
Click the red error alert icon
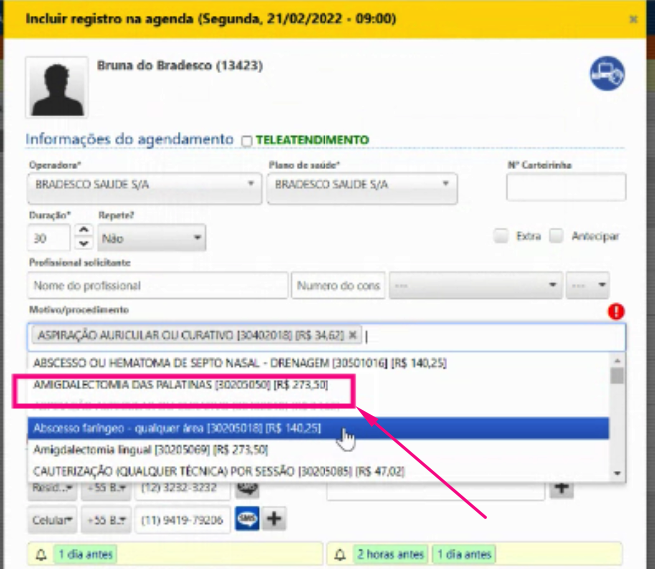(616, 312)
